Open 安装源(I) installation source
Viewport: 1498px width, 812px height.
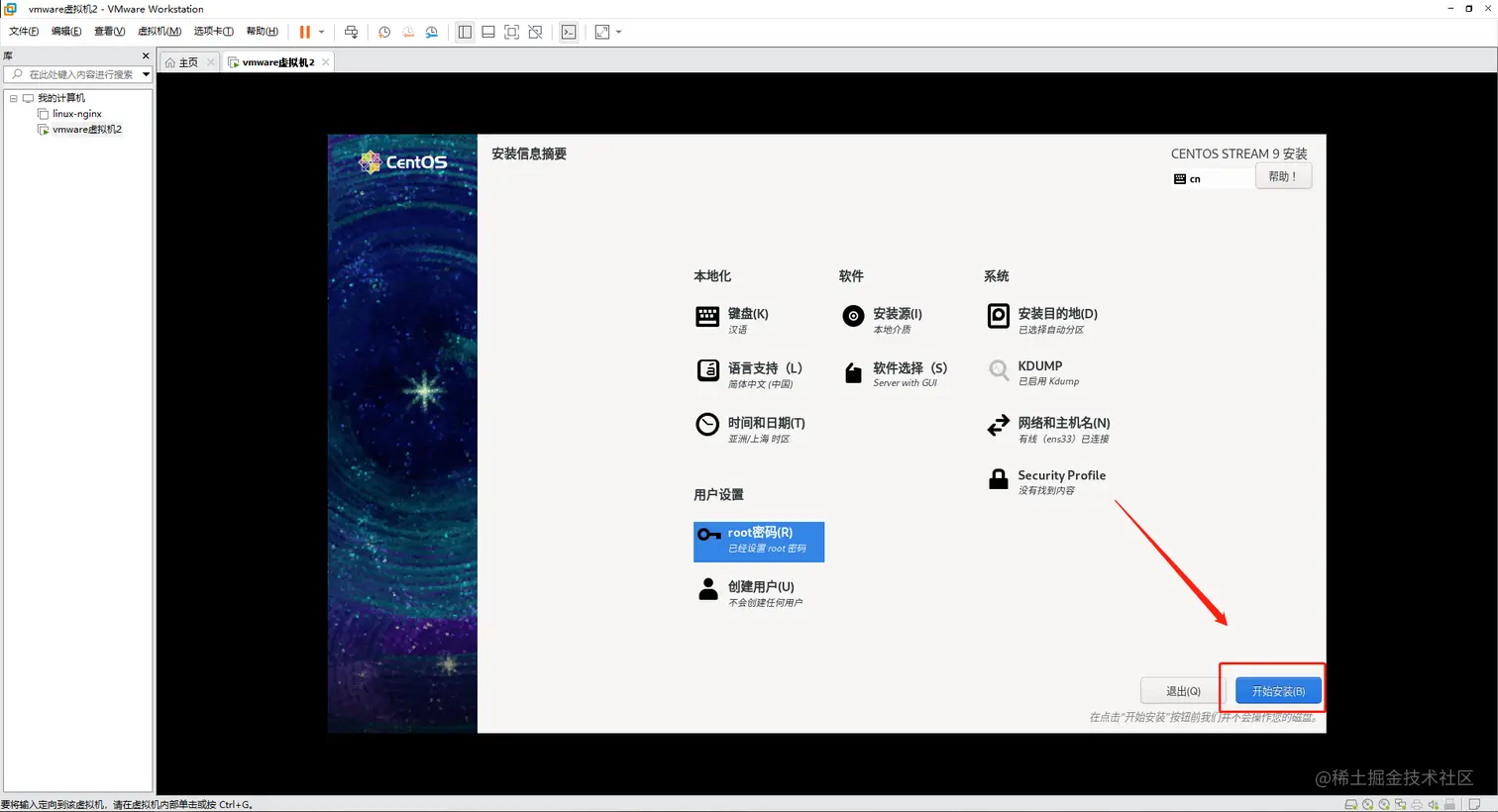883,319
